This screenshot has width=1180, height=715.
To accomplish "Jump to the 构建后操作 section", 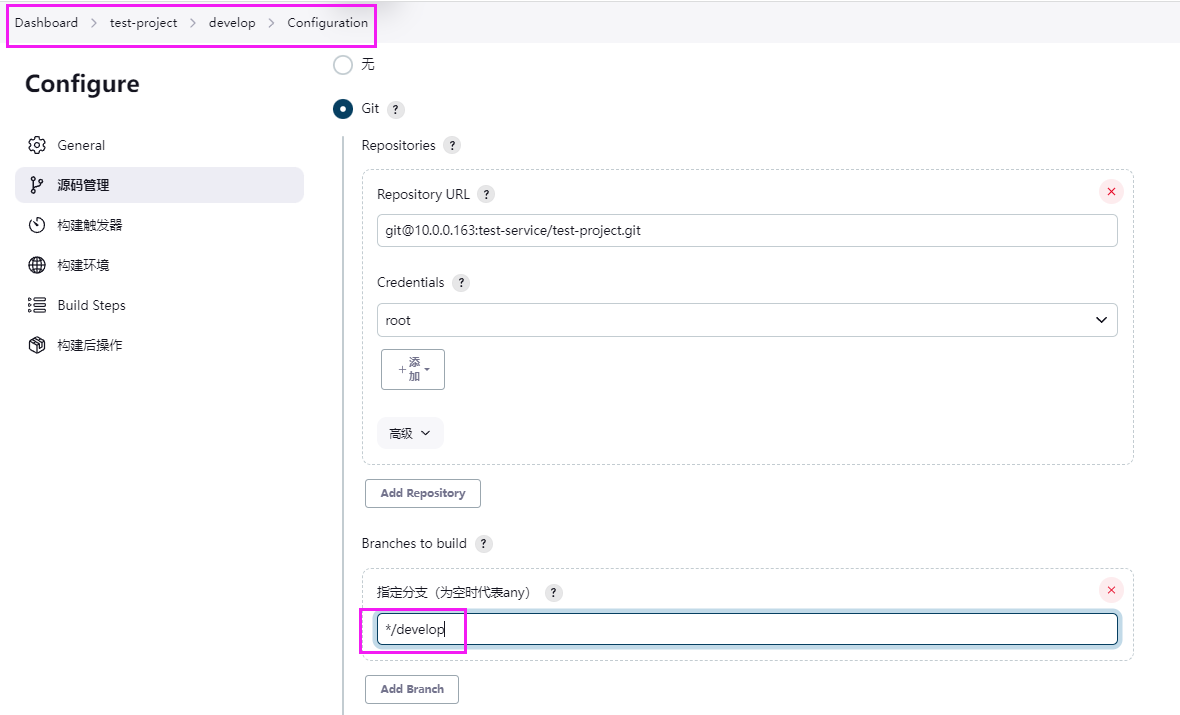I will tap(160, 345).
